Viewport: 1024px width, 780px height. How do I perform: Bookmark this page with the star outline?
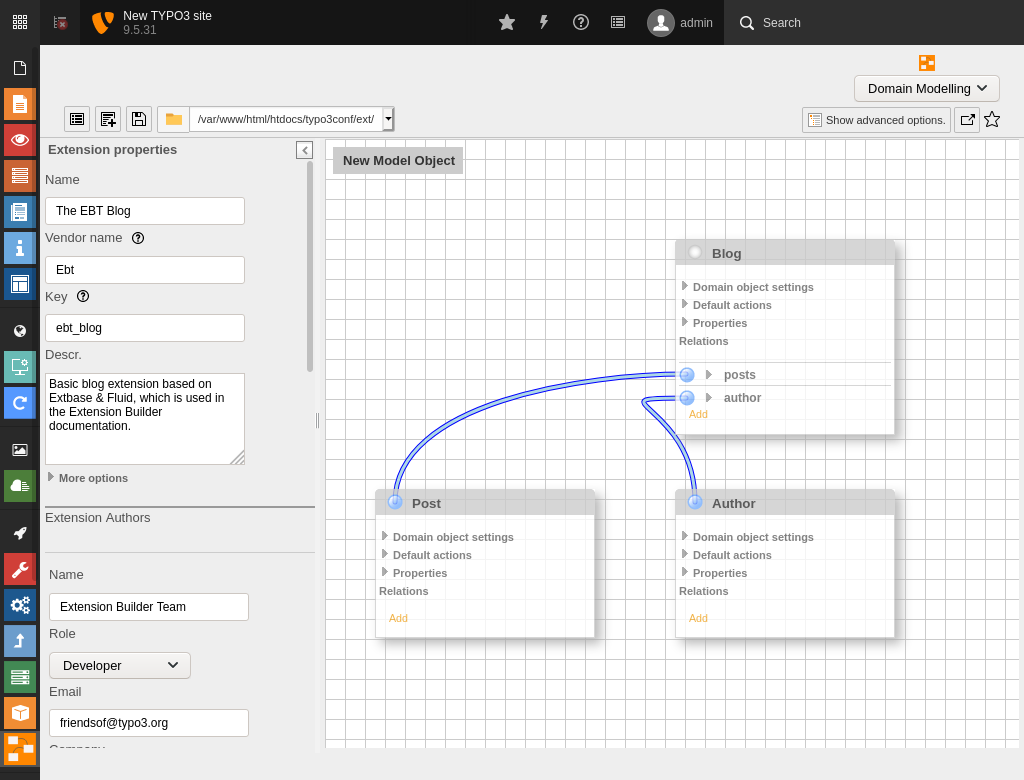coord(992,120)
